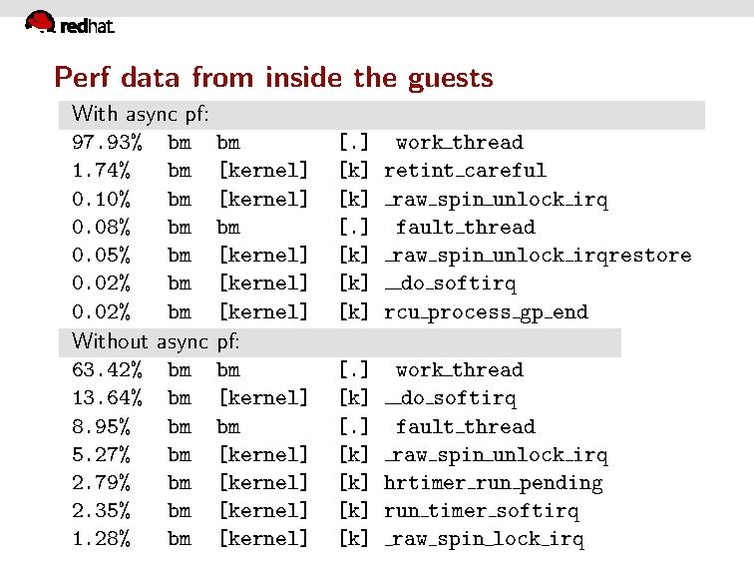
Task: Click the Red Hat logo
Action: tap(68, 23)
